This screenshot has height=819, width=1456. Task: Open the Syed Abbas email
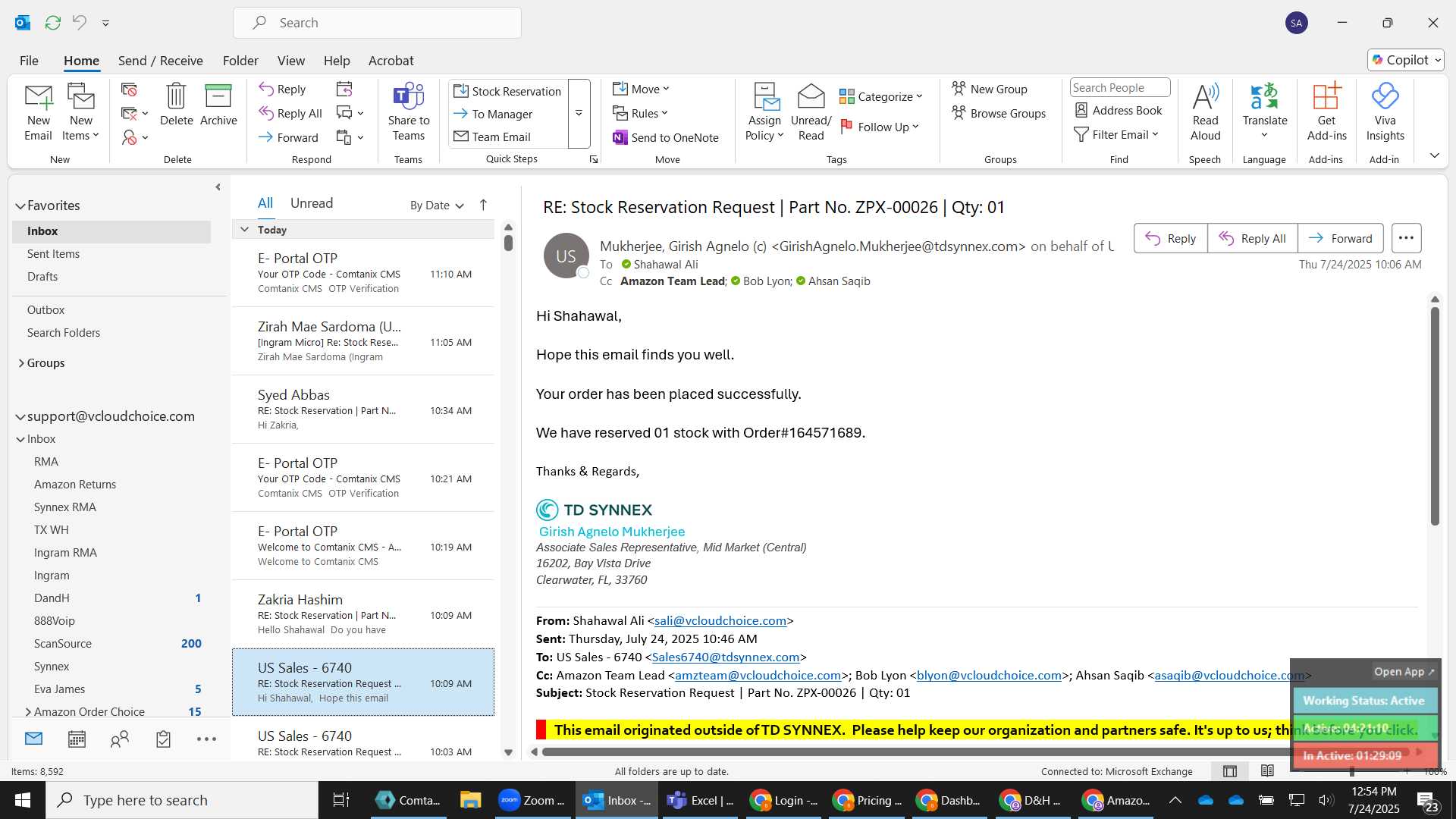click(363, 409)
